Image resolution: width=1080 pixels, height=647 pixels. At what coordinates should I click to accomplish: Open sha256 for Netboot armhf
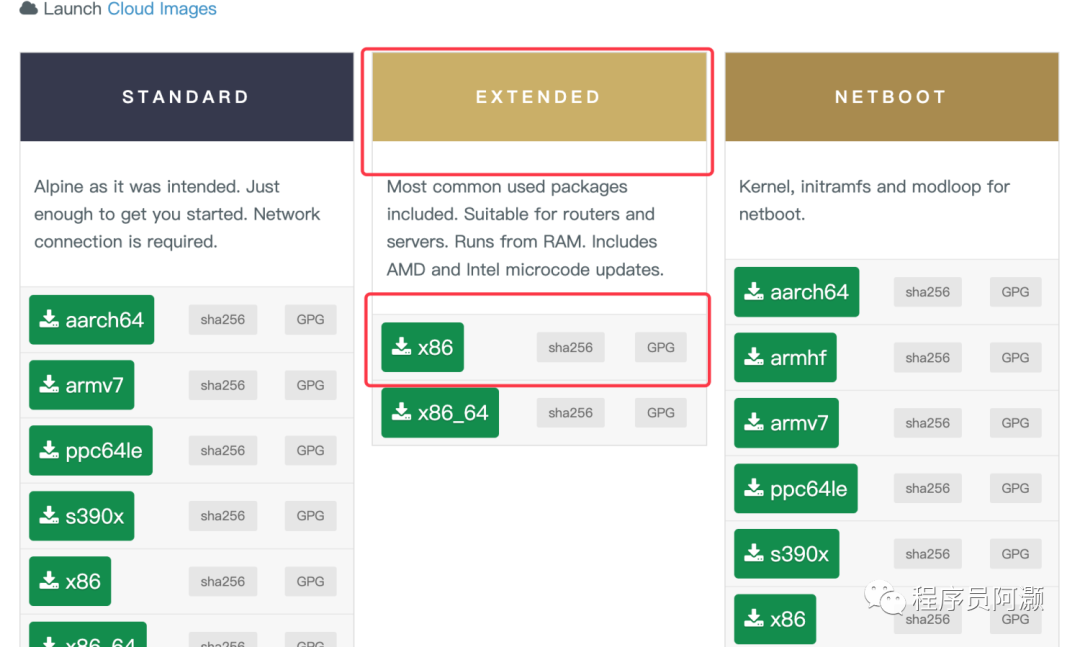pos(927,358)
